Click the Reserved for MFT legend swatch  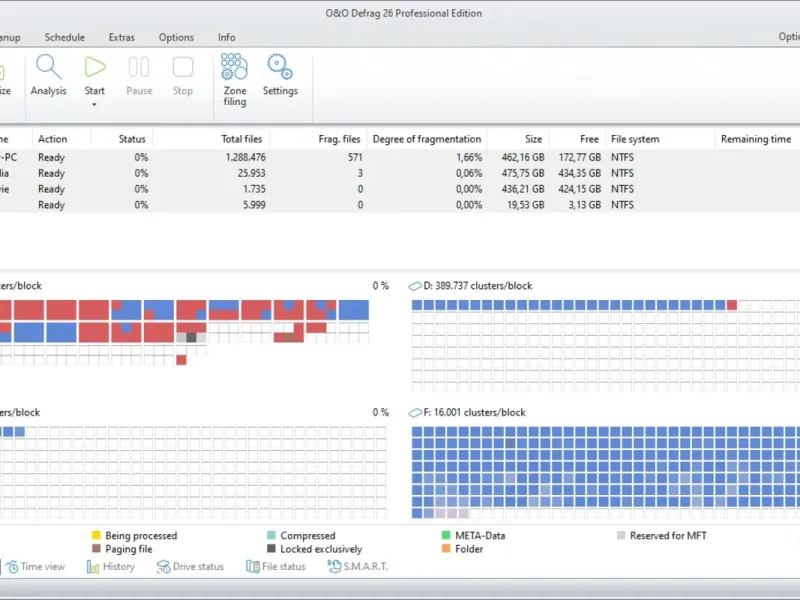tap(621, 535)
